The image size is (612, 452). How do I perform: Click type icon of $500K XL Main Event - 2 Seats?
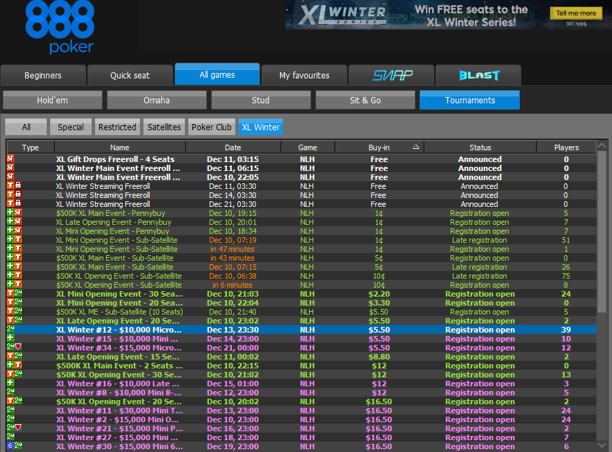tap(14, 365)
